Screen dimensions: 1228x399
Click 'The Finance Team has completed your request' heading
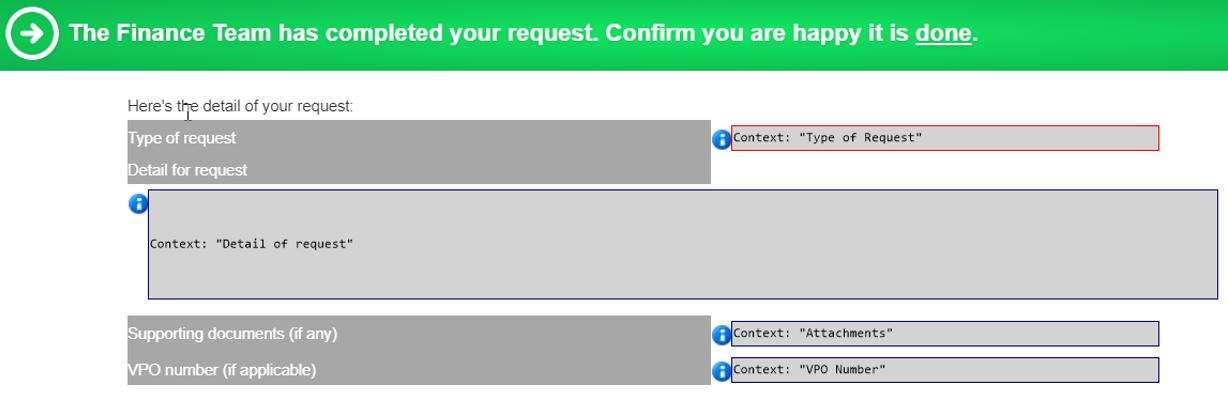(335, 33)
